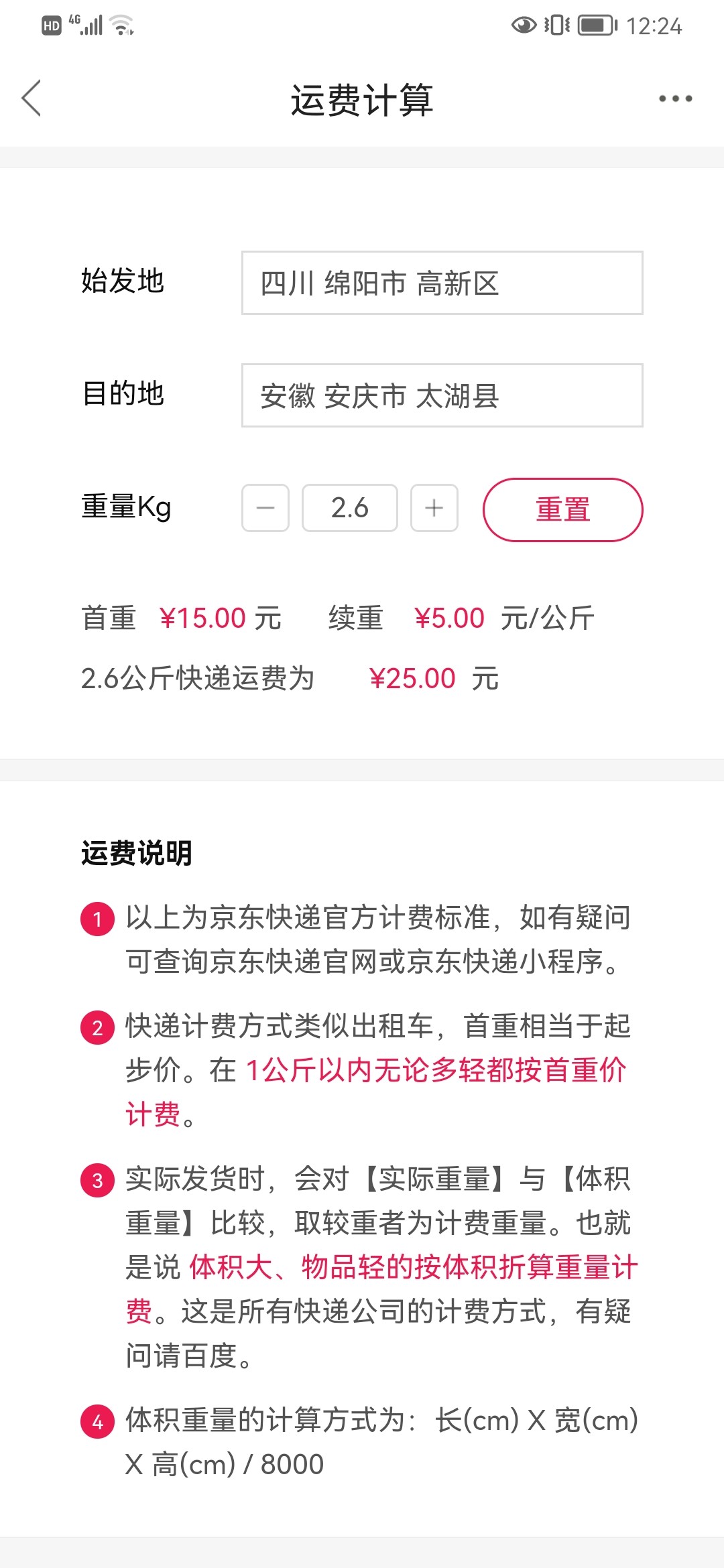Increase weight with the plus button
Screen dimensions: 724x1568
coord(434,508)
